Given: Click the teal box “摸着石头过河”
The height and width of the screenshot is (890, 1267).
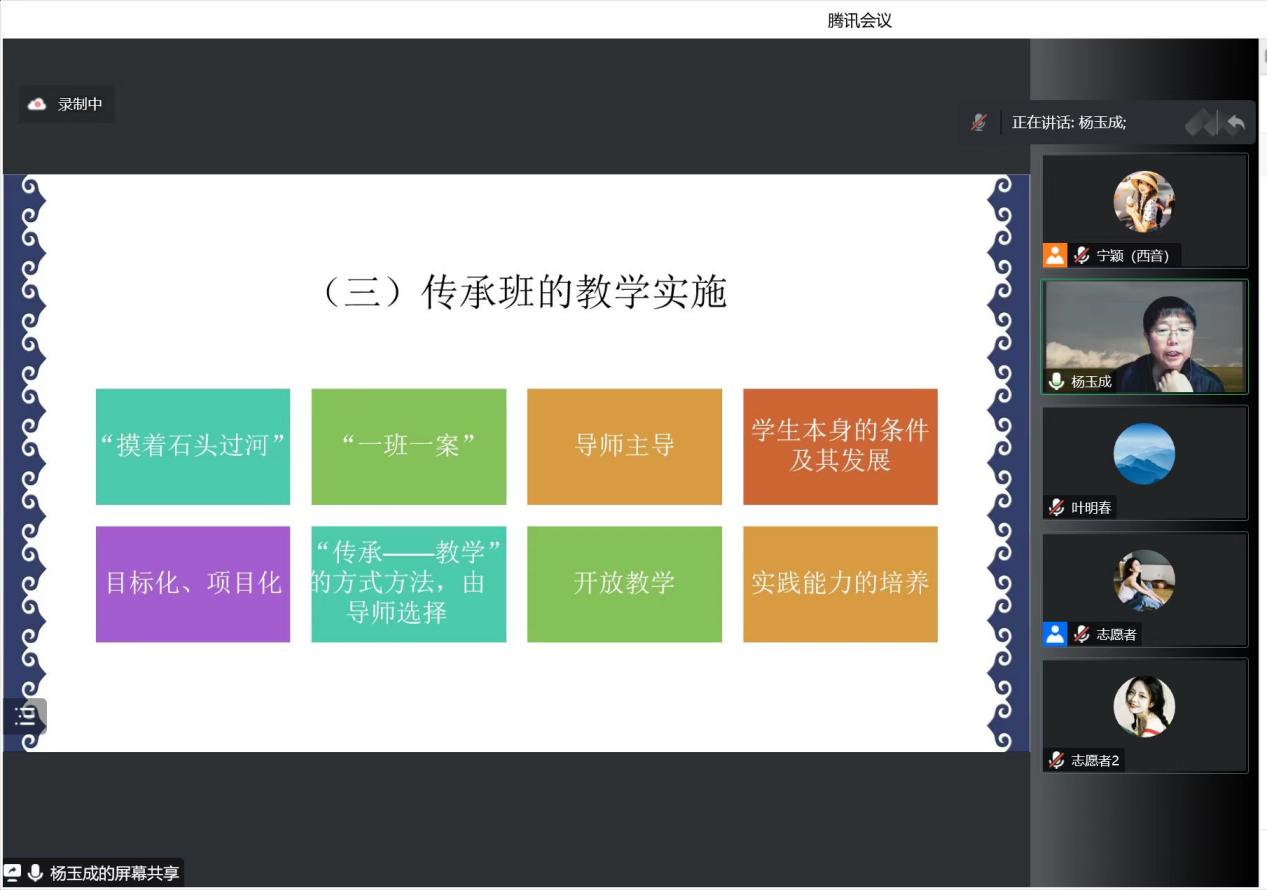Looking at the screenshot, I should pyautogui.click(x=193, y=447).
